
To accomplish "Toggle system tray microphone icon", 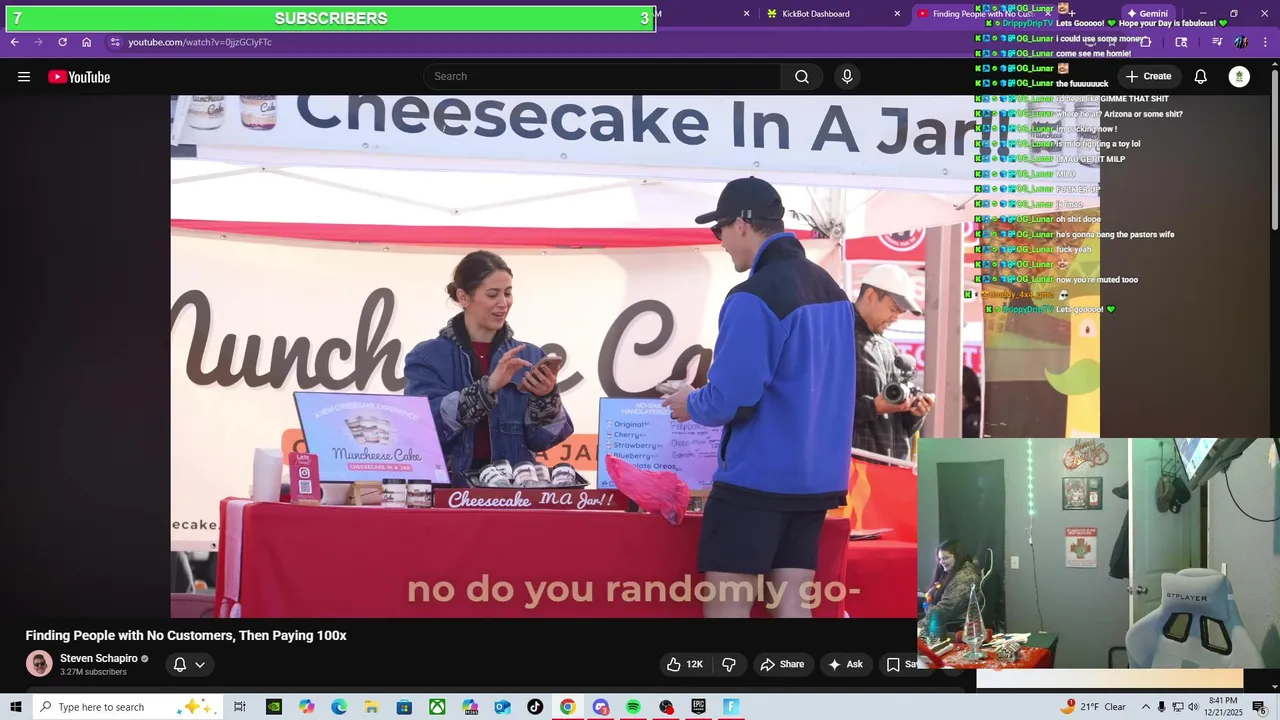I will coord(1161,707).
